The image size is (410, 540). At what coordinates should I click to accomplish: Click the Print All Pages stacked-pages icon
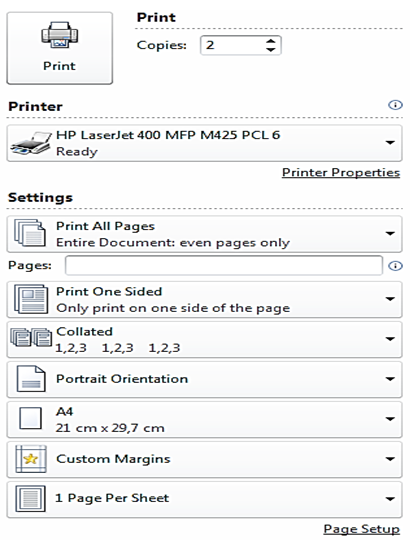[x=30, y=233]
